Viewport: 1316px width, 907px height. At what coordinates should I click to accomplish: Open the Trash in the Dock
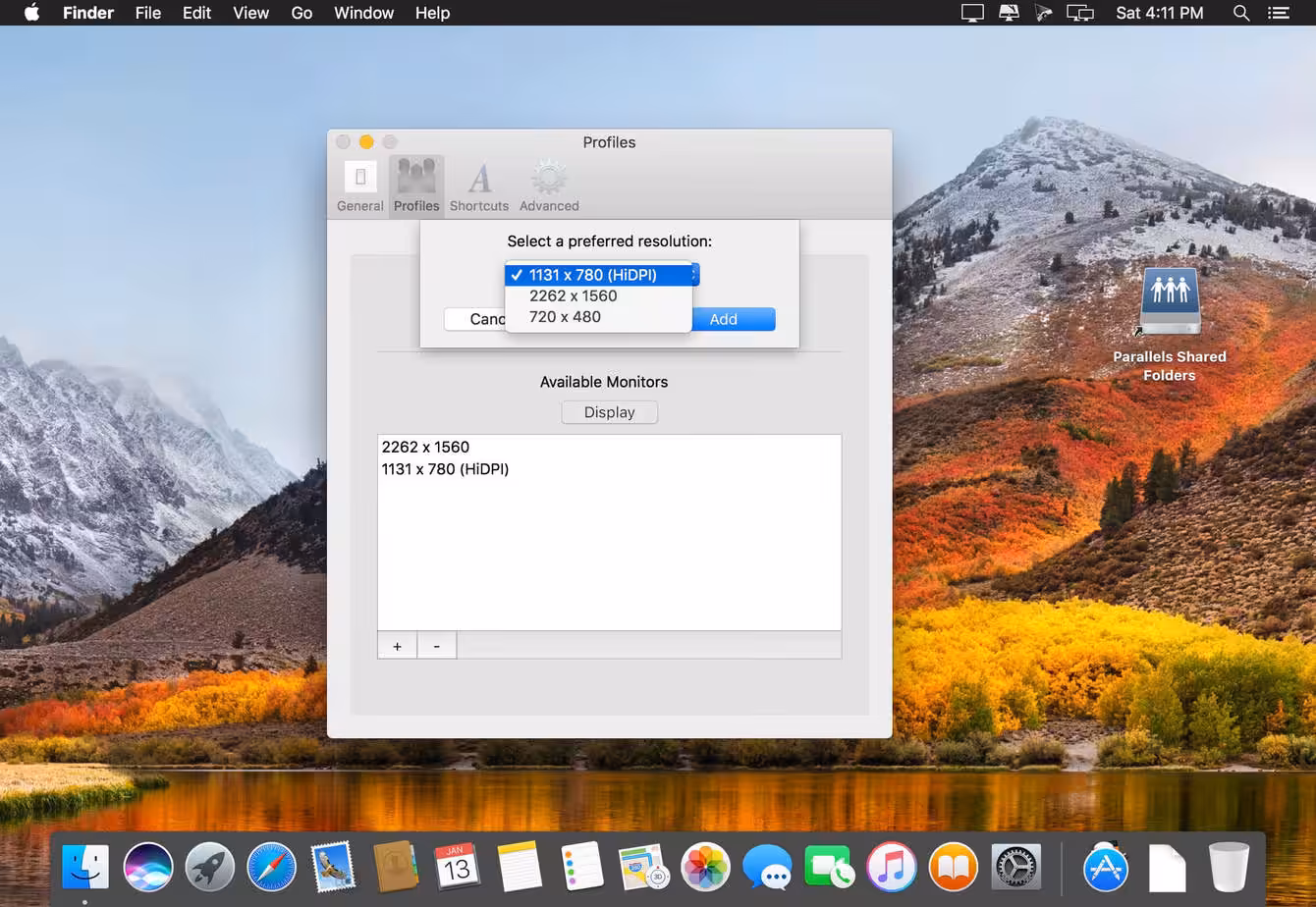pyautogui.click(x=1229, y=868)
